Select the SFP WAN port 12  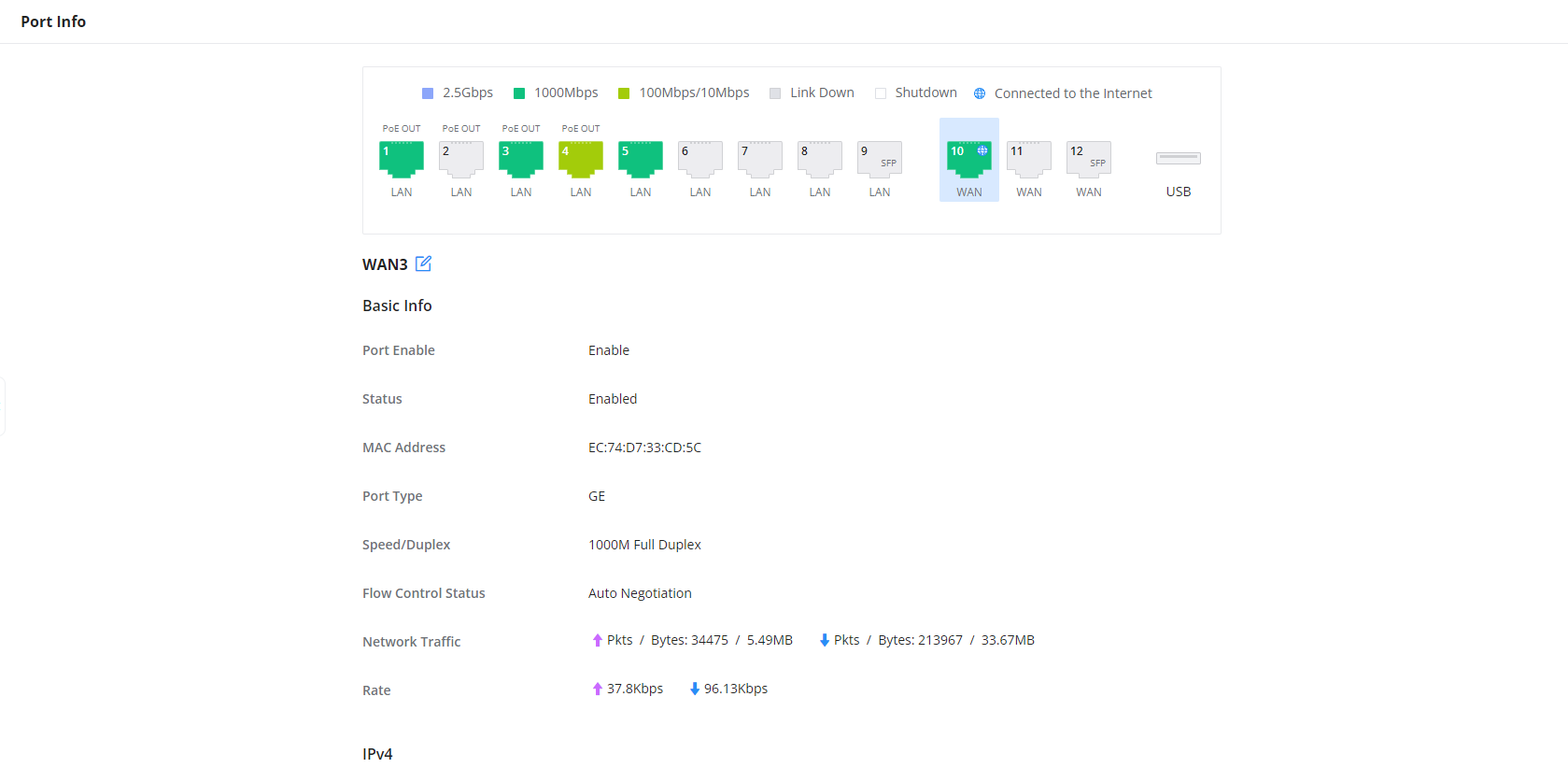[1088, 160]
